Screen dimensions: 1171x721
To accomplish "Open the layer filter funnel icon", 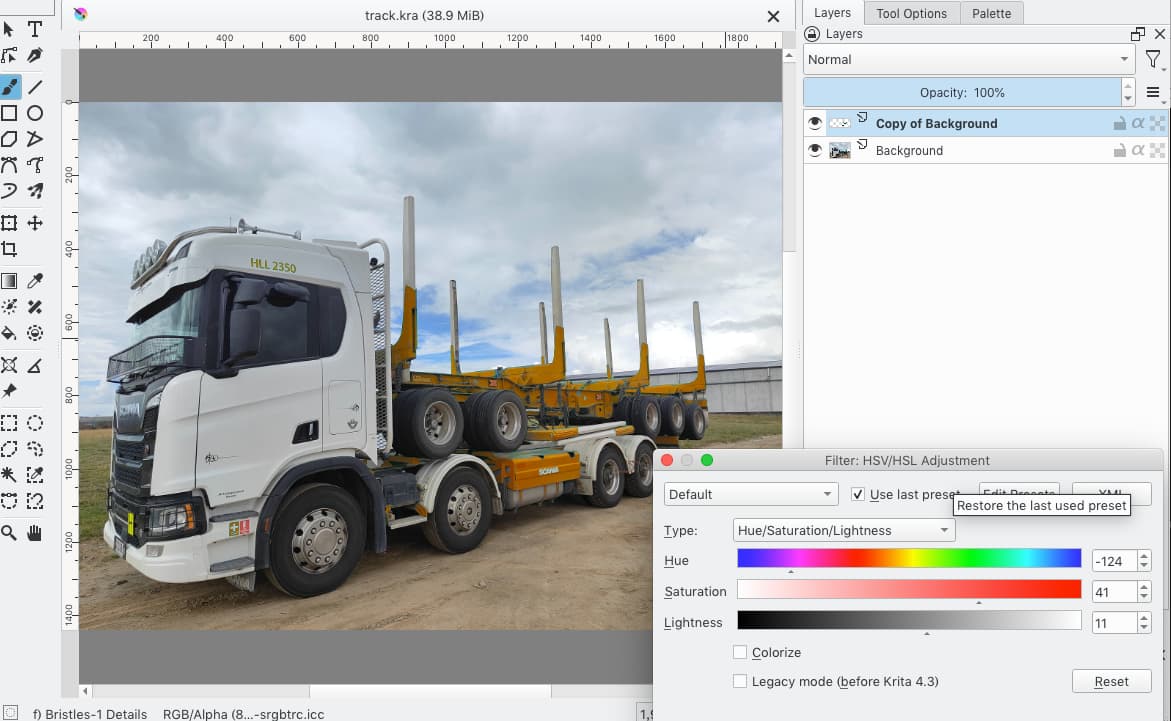I will point(1153,60).
